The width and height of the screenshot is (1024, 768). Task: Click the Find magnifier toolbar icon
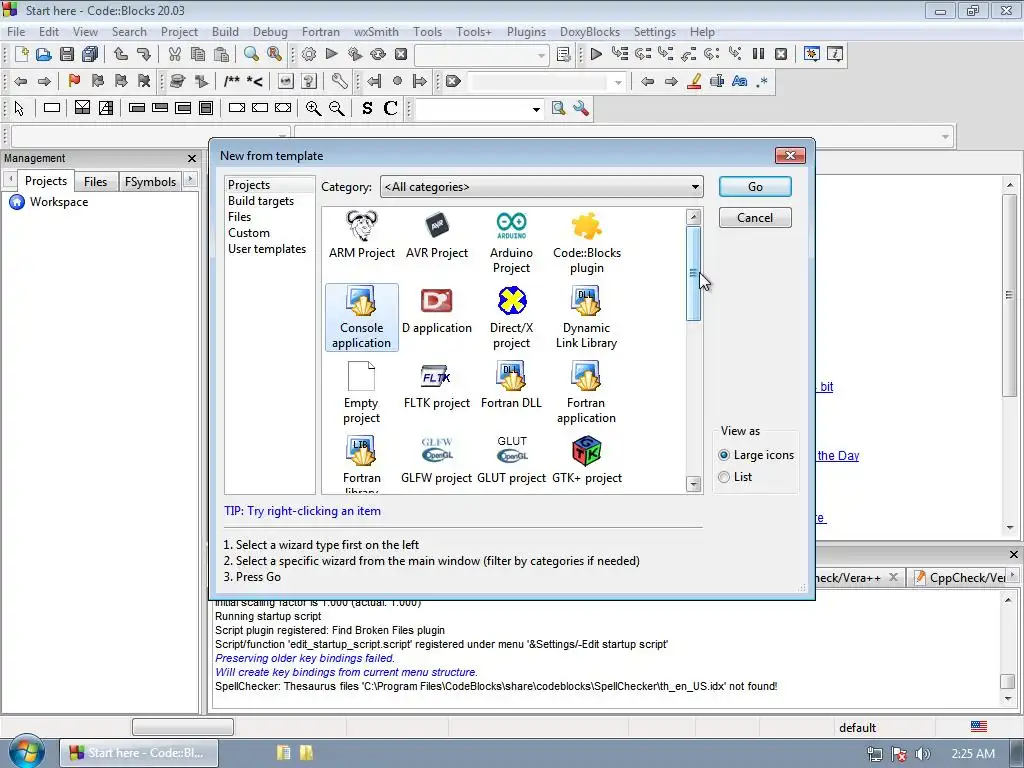pyautogui.click(x=251, y=54)
